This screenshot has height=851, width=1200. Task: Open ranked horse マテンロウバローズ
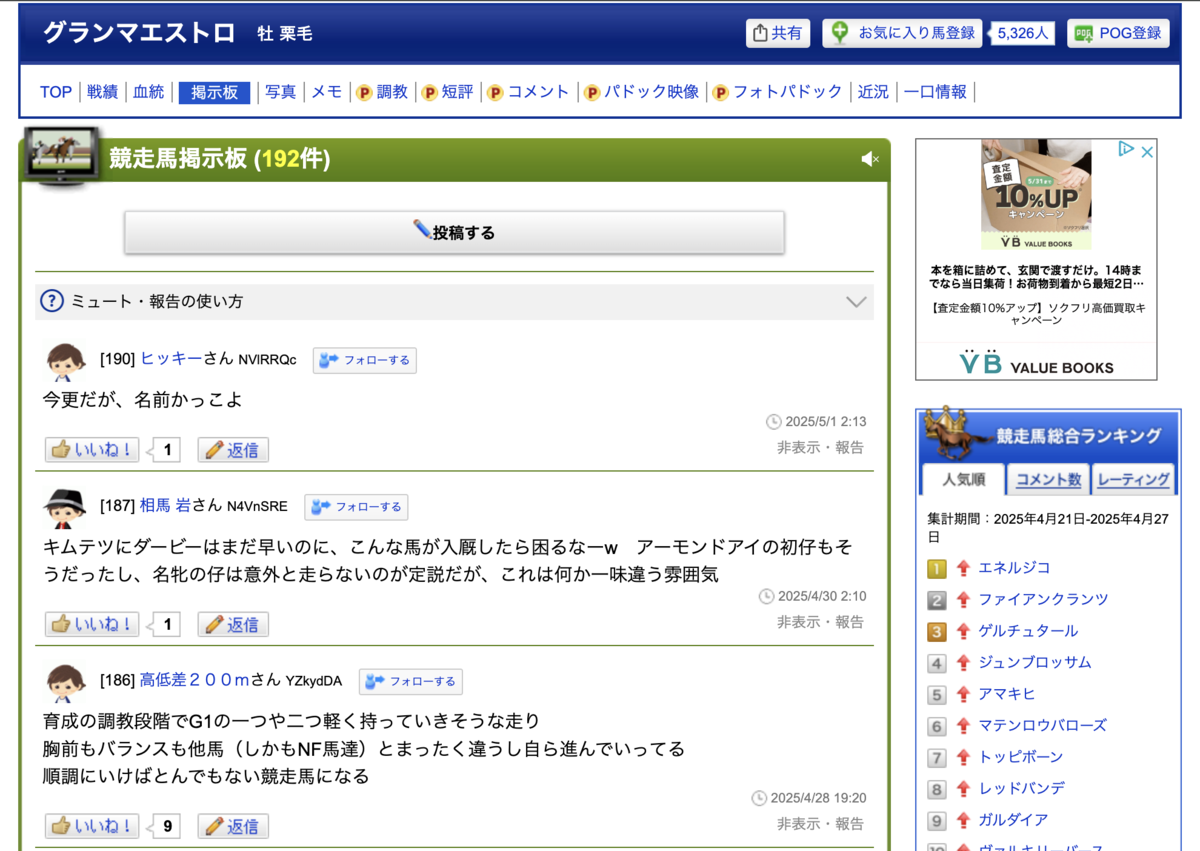(x=1043, y=725)
